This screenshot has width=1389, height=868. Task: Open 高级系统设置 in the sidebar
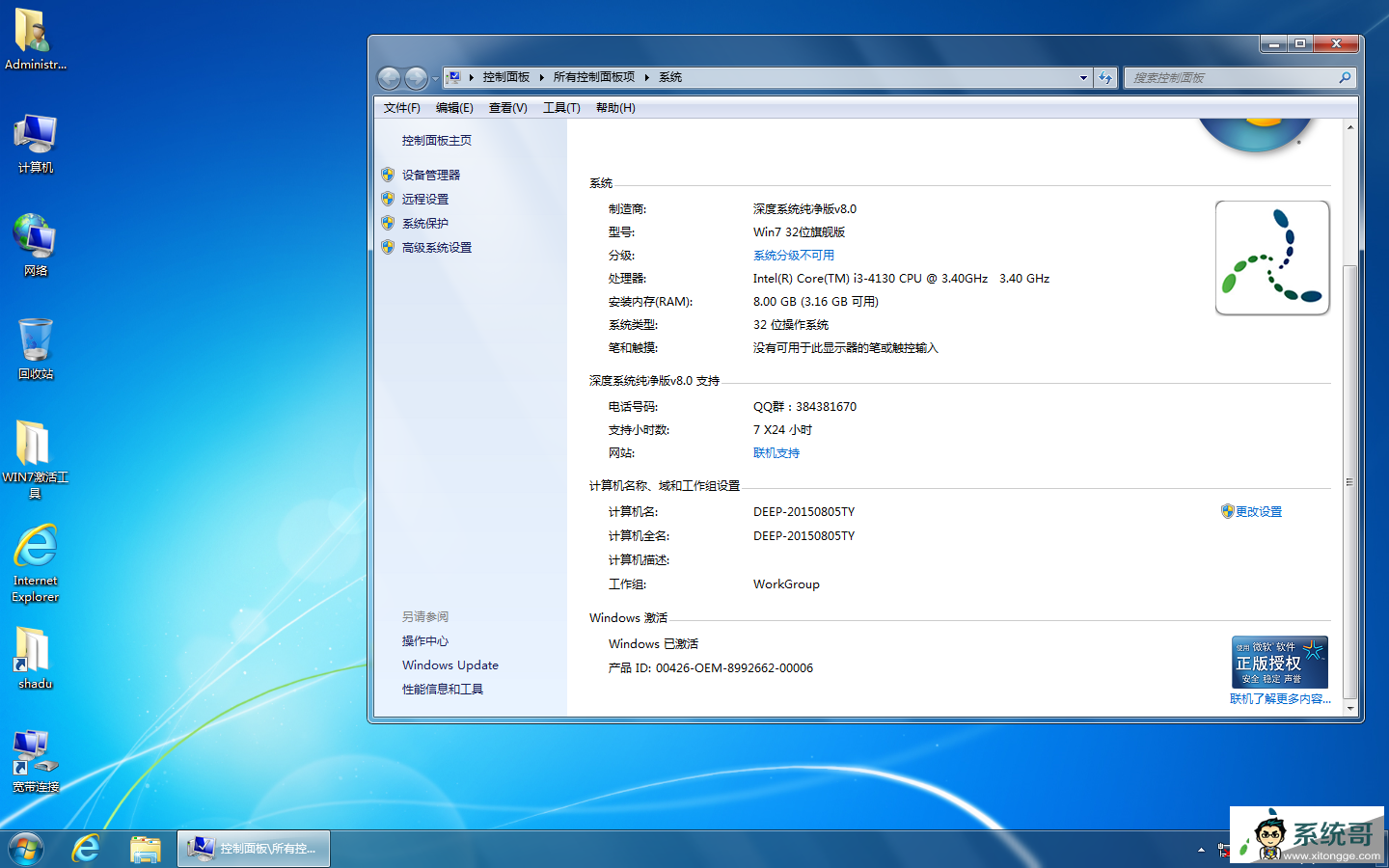pyautogui.click(x=437, y=248)
